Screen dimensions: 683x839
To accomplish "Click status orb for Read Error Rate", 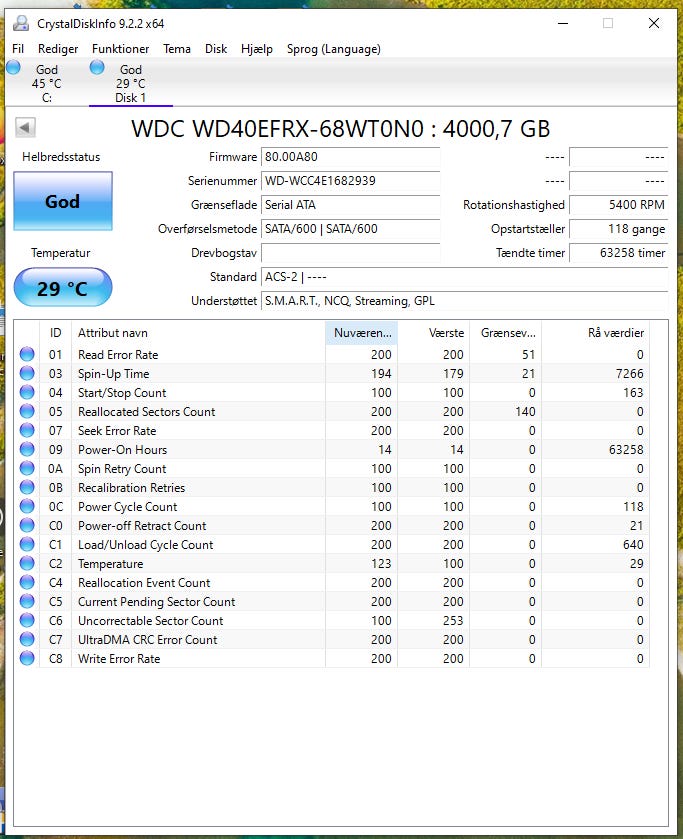I will tap(27, 354).
